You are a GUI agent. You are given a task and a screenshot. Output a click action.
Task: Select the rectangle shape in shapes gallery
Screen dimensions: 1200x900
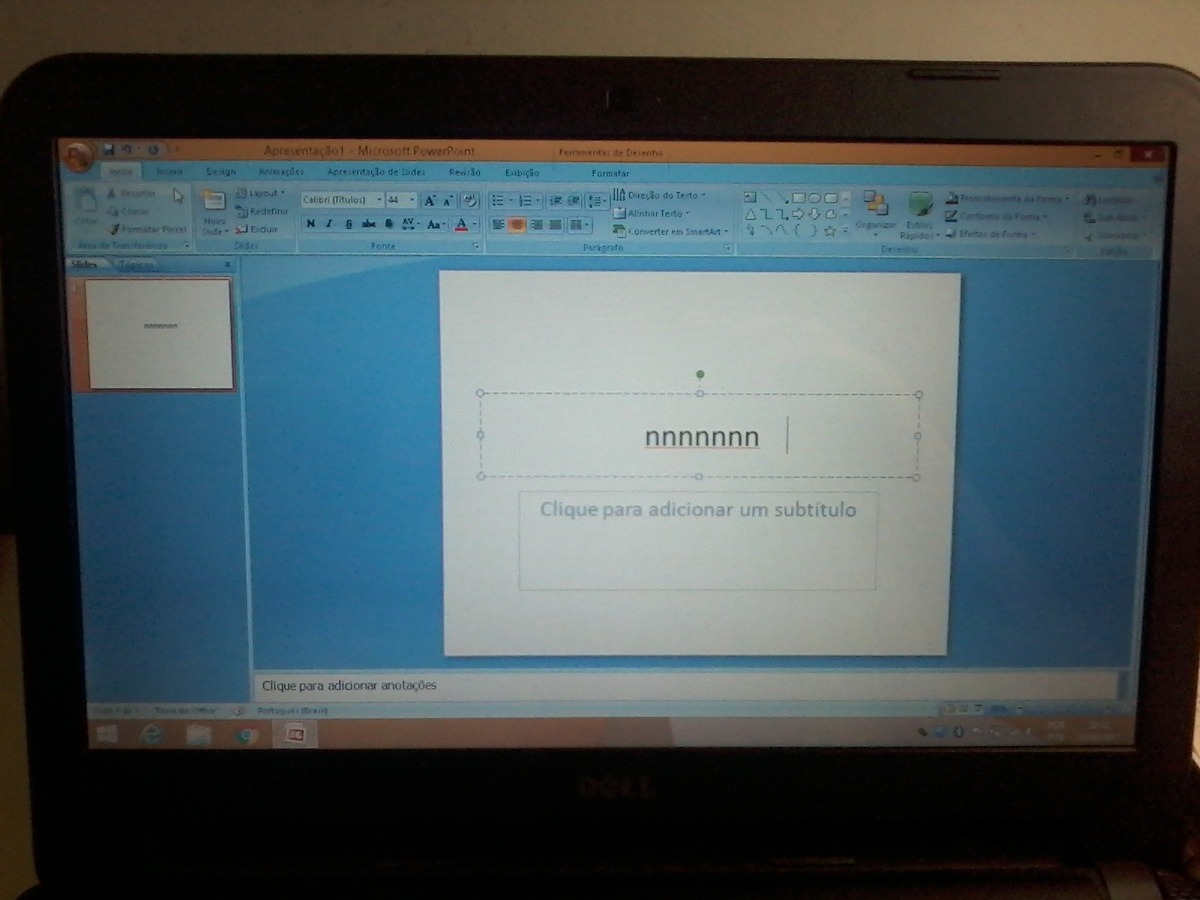tap(798, 198)
